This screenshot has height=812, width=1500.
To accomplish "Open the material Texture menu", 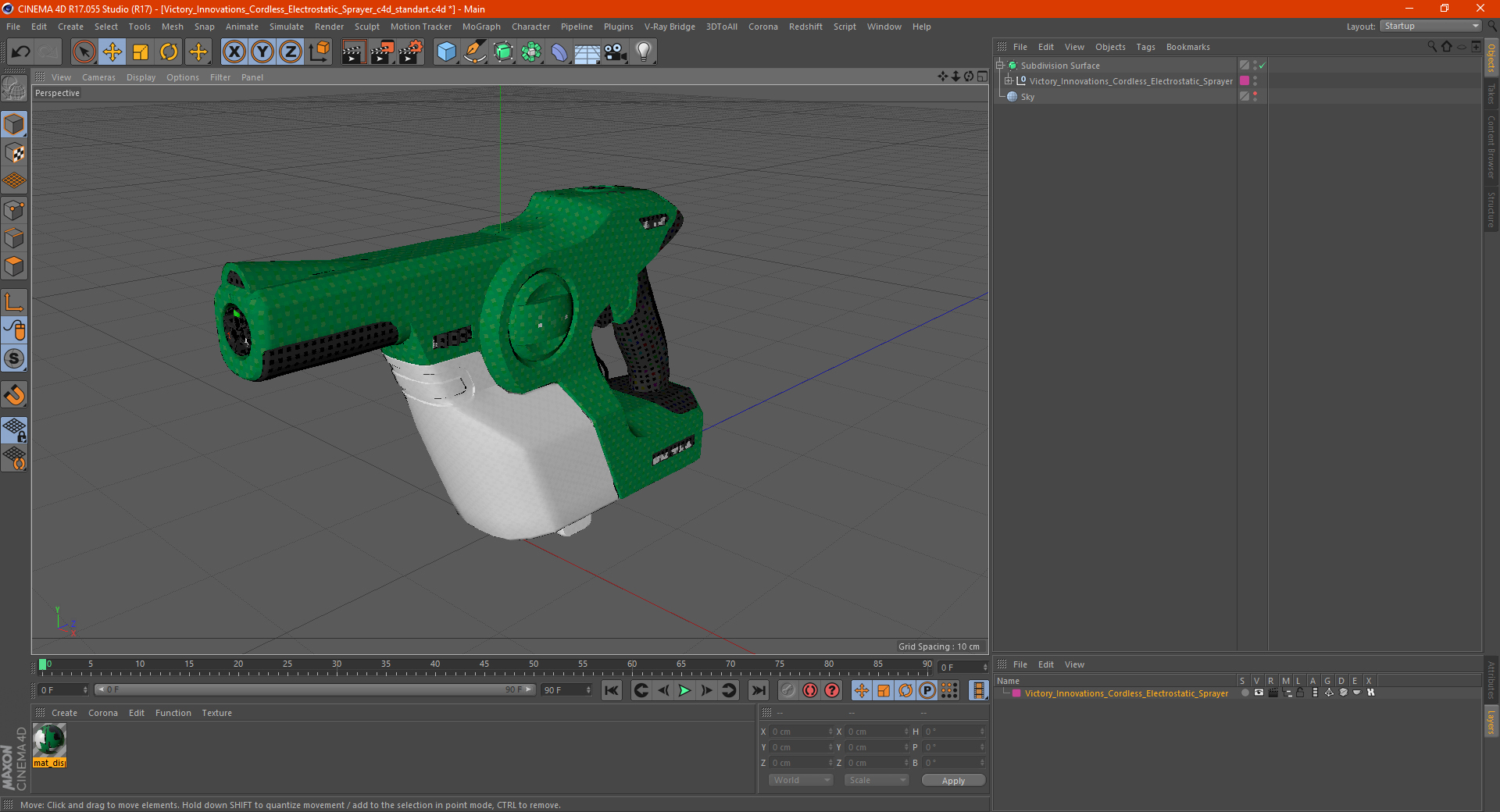I will [x=216, y=713].
